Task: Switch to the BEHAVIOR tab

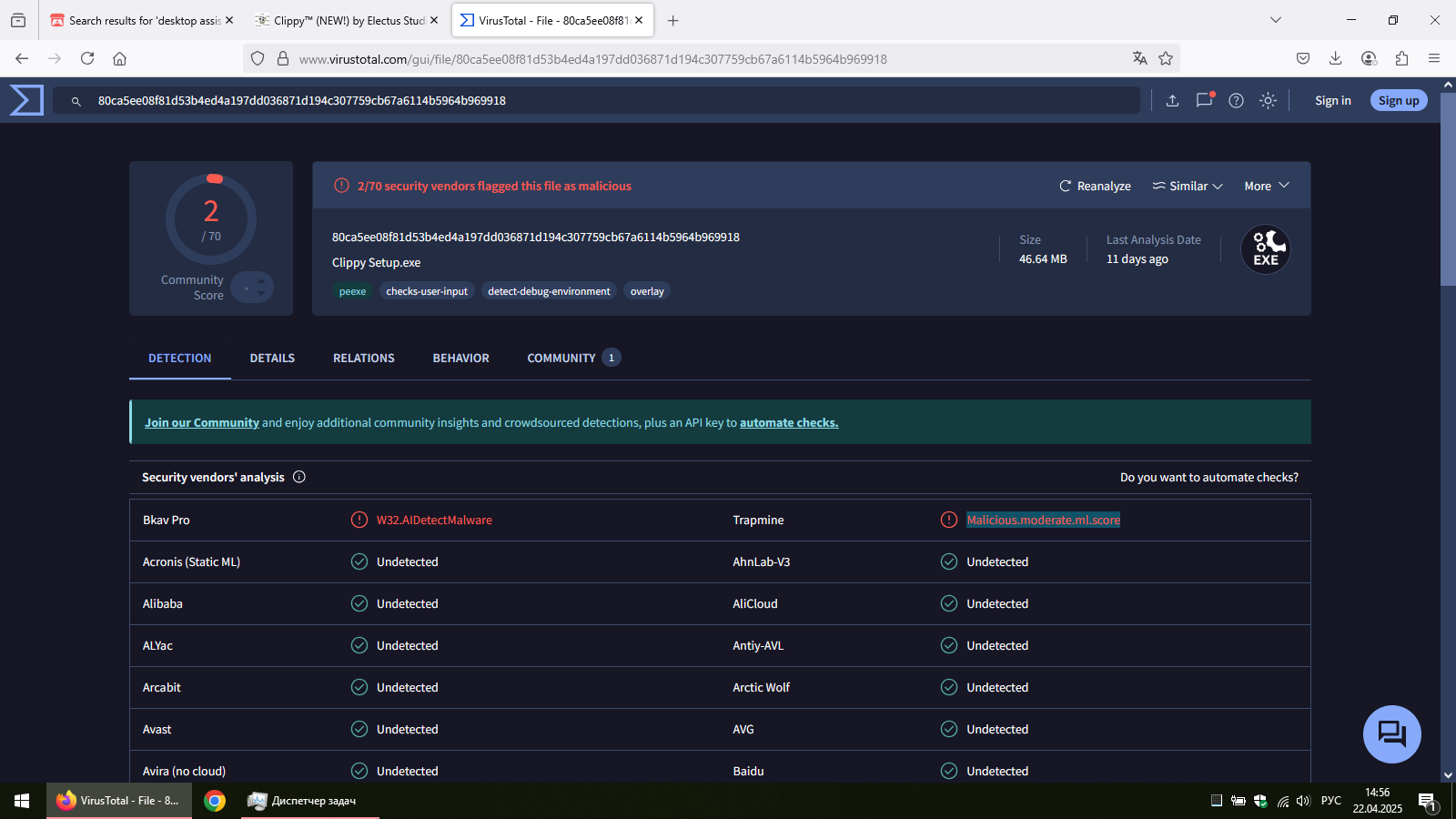Action: 461,358
